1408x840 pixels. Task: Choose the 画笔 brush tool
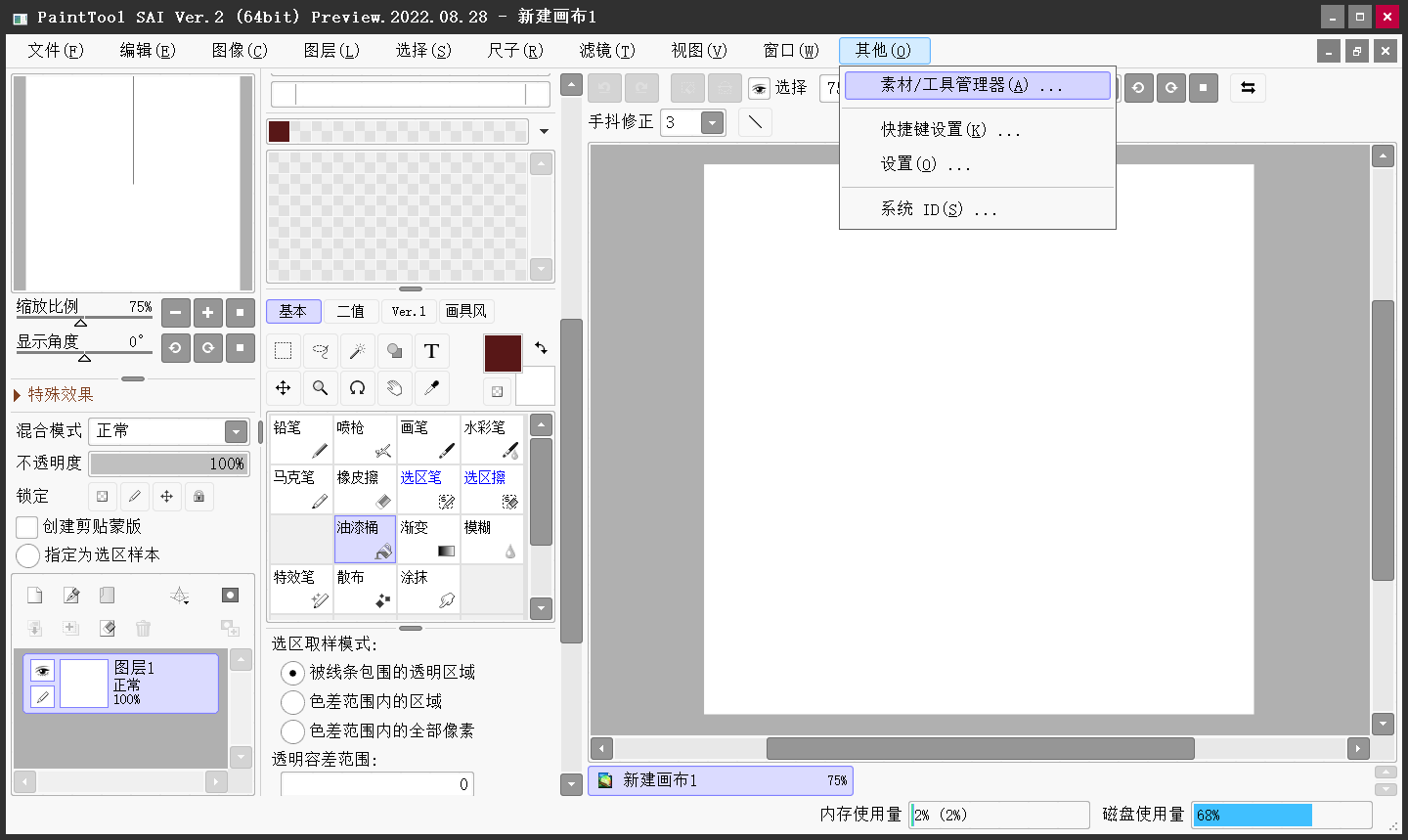[x=428, y=439]
